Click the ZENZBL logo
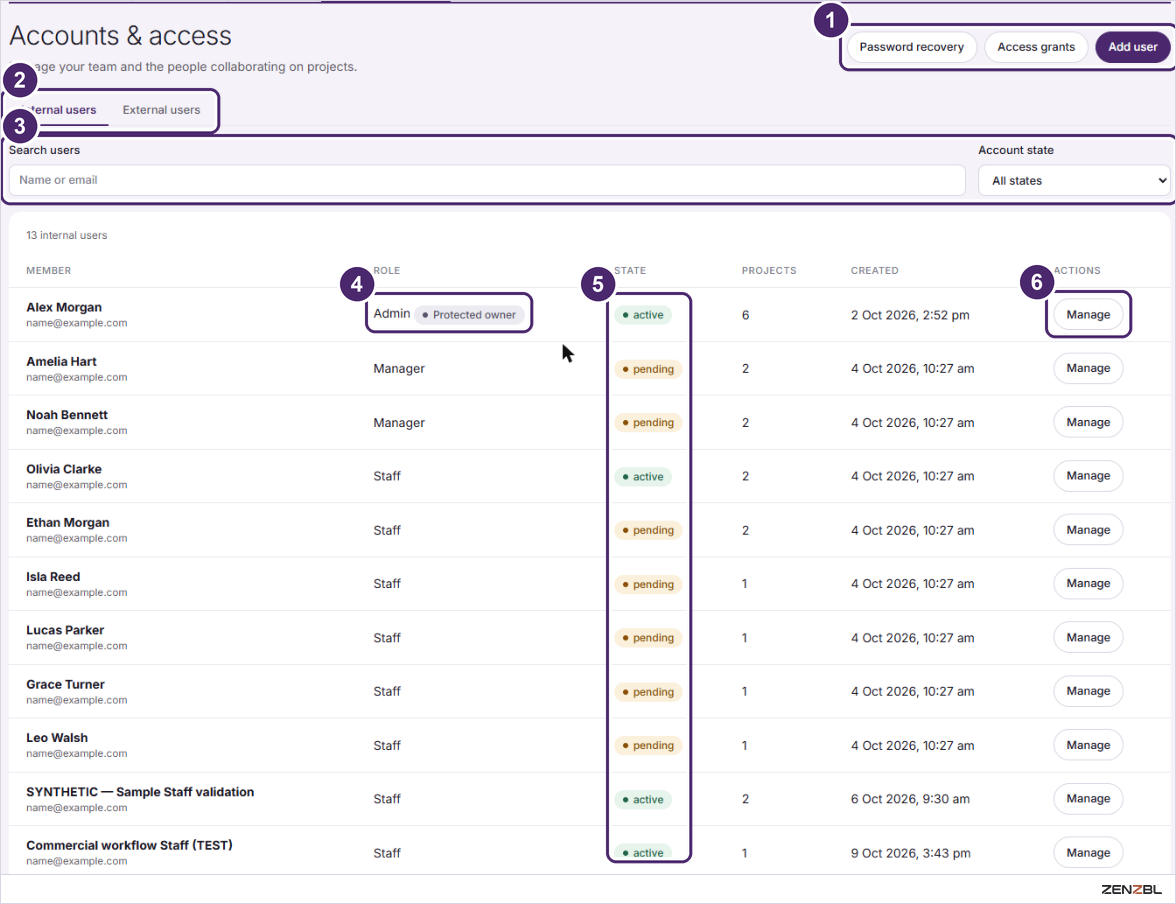 tap(1131, 890)
